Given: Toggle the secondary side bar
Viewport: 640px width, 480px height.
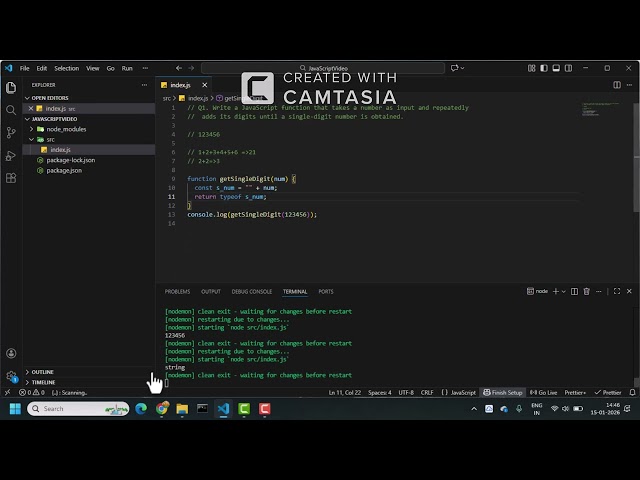Looking at the screenshot, I should pyautogui.click(x=568, y=68).
